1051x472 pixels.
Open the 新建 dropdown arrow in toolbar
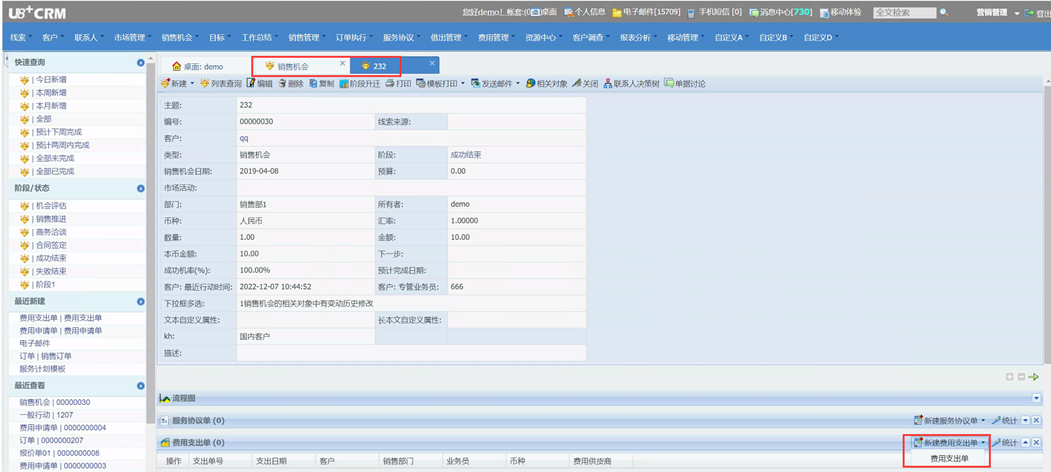point(193,84)
